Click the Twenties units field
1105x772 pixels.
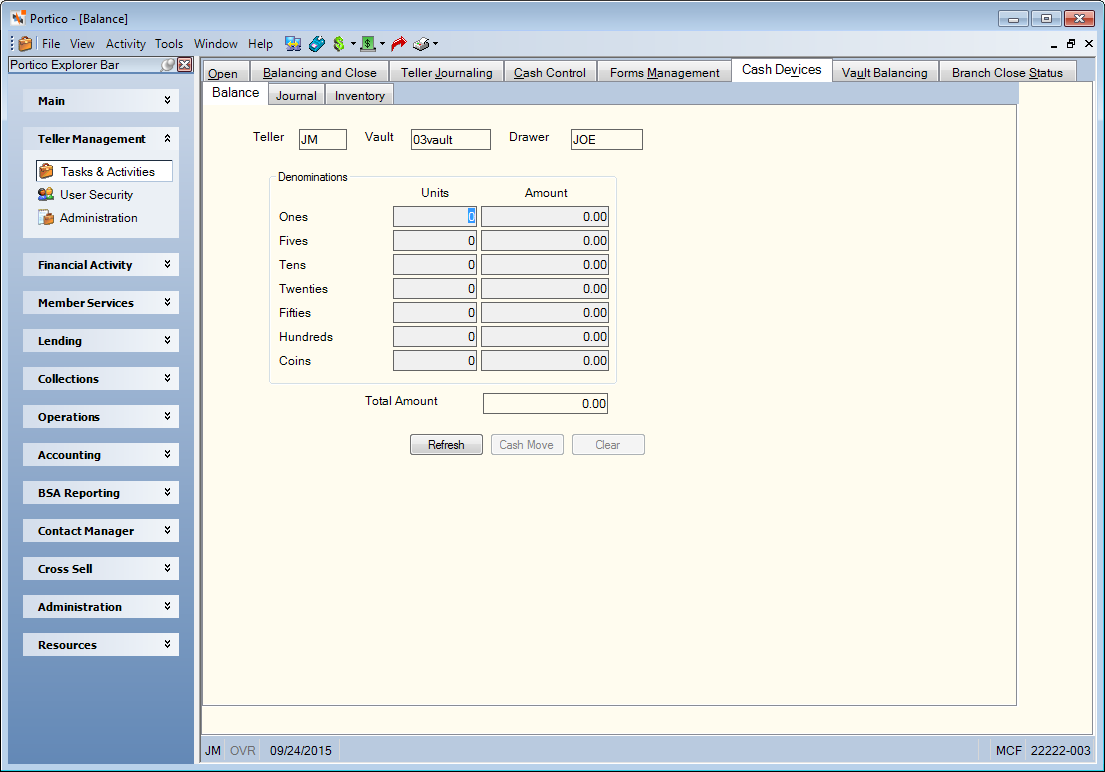[x=435, y=289]
